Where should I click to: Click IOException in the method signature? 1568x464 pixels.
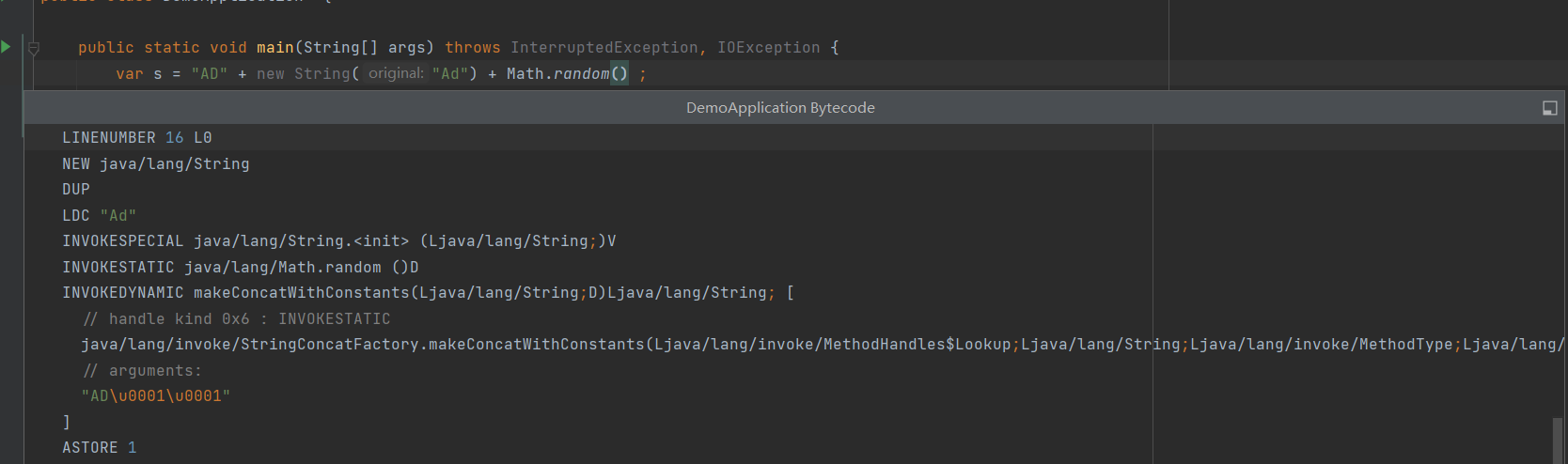pyautogui.click(x=768, y=48)
